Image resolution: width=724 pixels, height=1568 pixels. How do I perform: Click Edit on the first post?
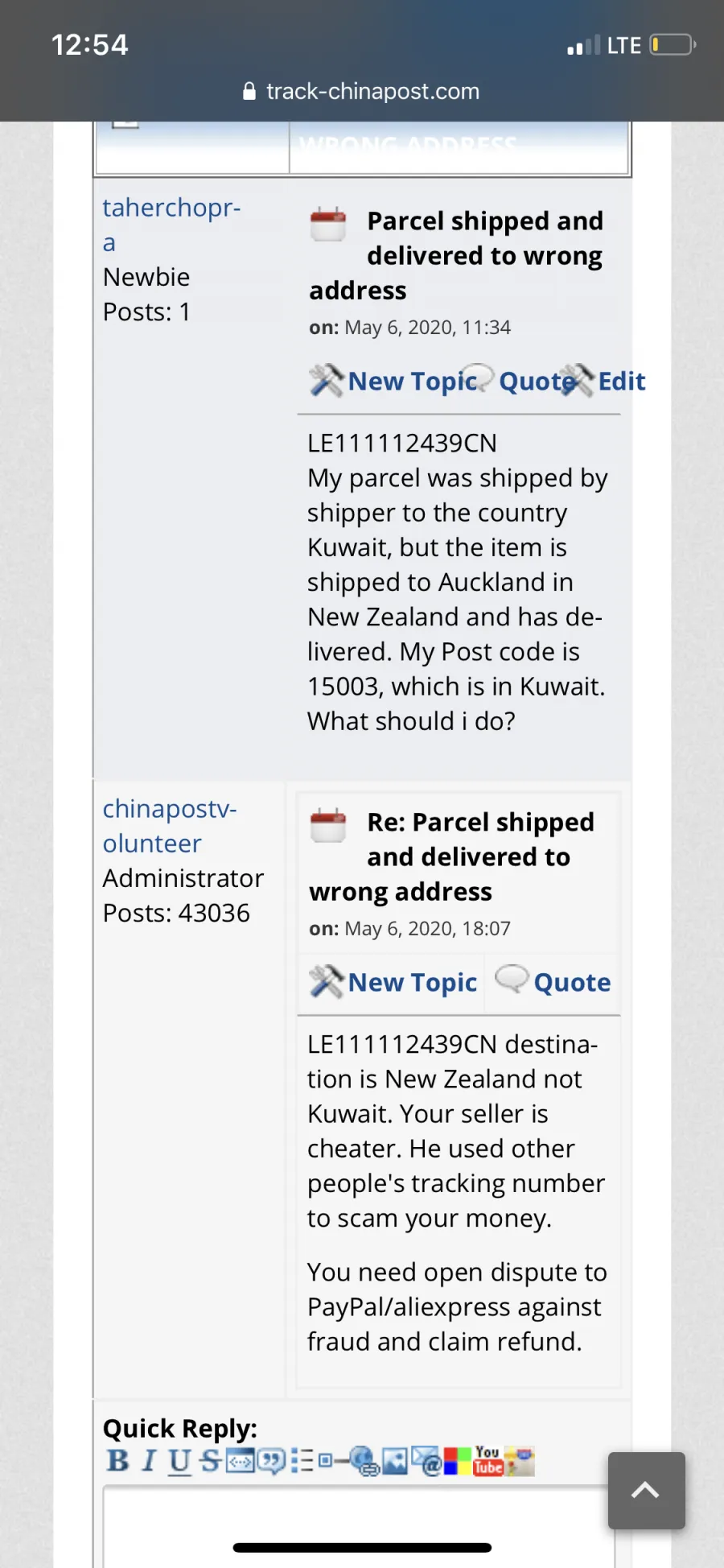(621, 381)
